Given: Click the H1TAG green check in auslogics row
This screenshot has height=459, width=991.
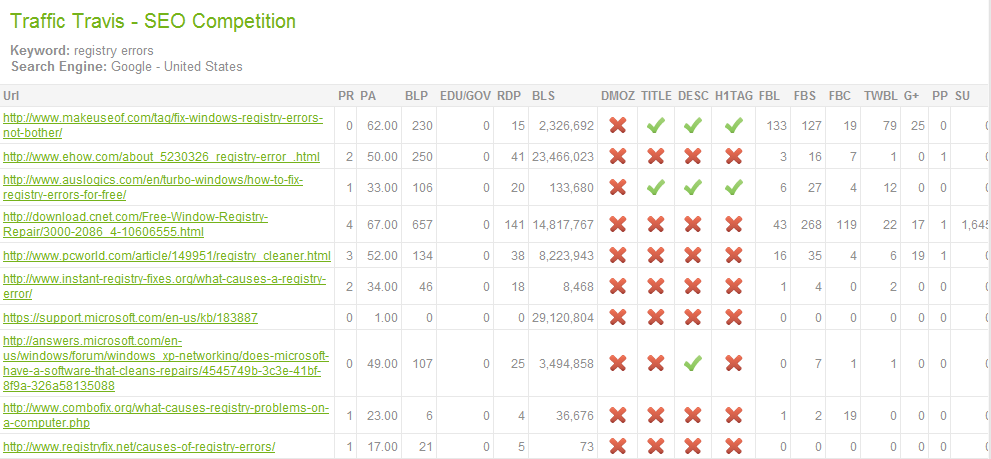Looking at the screenshot, I should (x=733, y=187).
